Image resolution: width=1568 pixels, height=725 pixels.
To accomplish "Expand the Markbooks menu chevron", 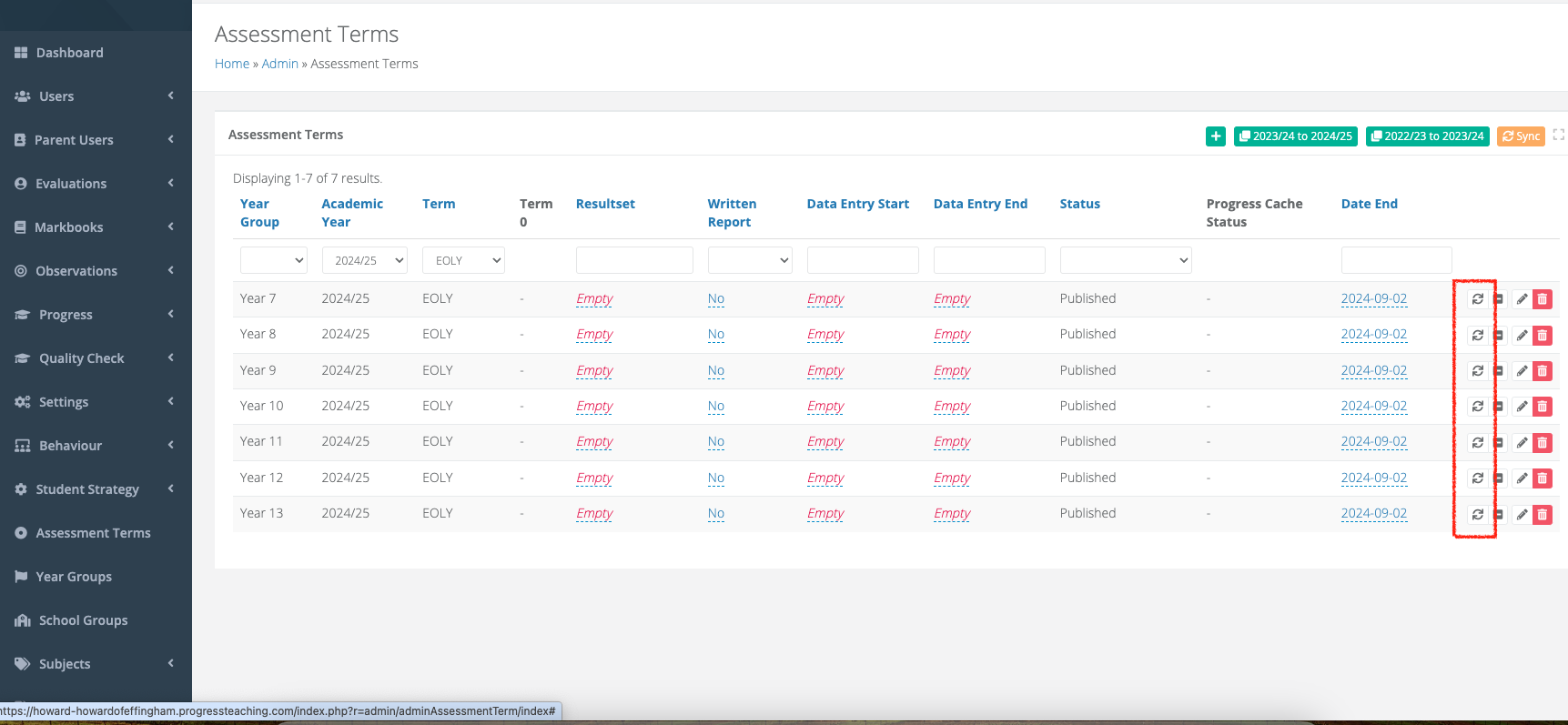I will point(170,227).
